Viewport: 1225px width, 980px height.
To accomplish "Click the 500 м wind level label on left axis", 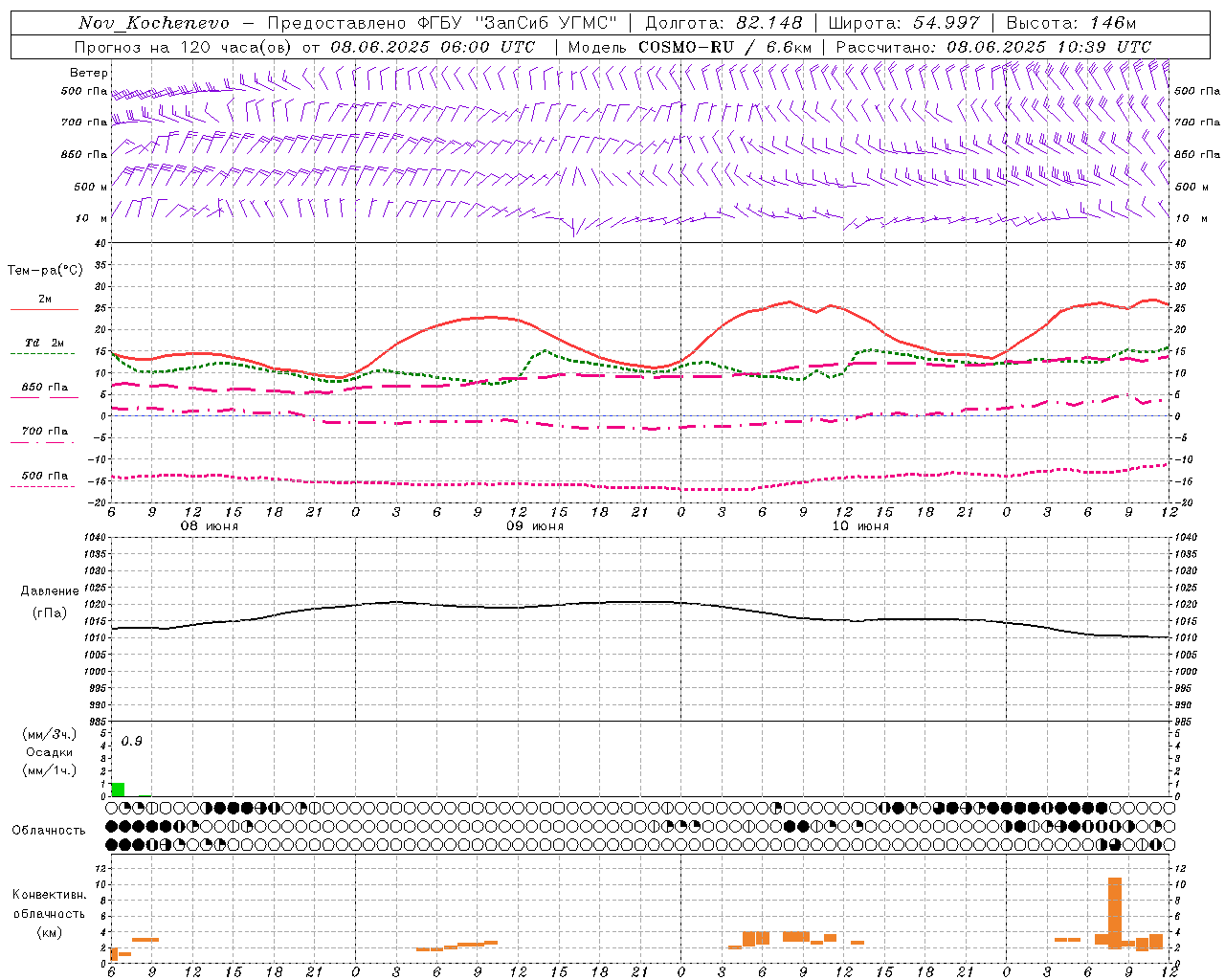I will point(91,187).
